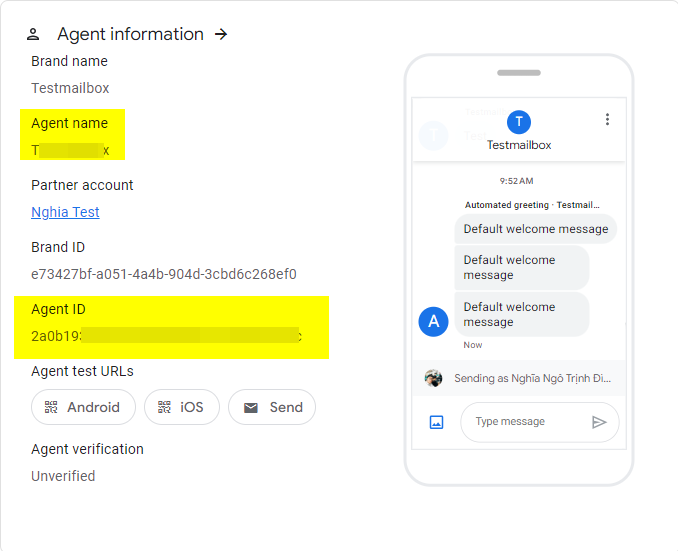Open the Nghia Test partner account link

pos(65,212)
